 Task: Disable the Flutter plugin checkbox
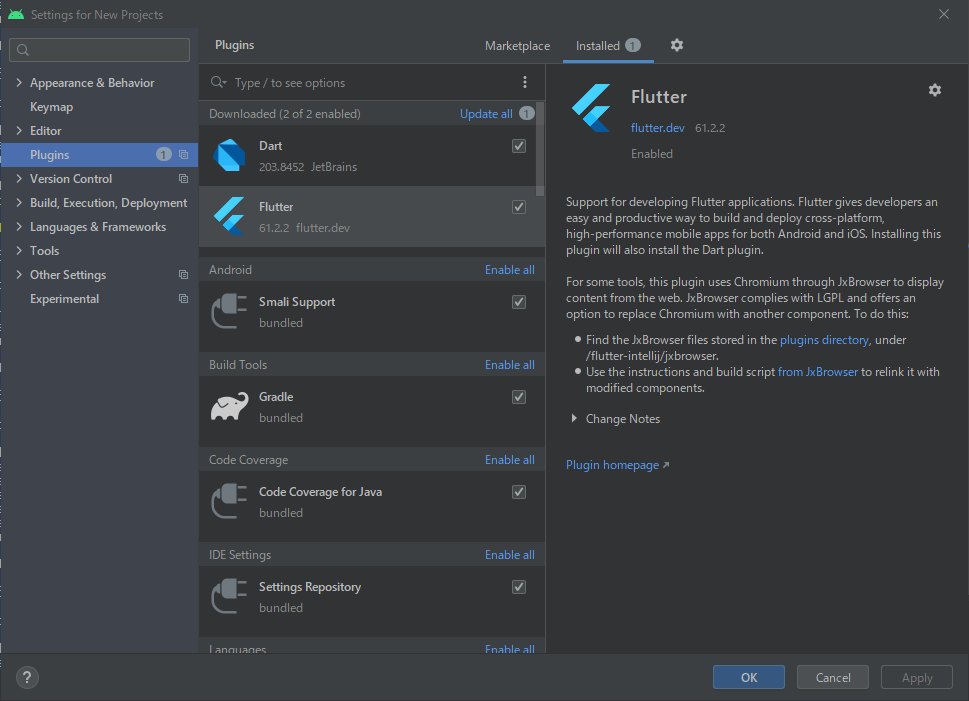coord(519,207)
